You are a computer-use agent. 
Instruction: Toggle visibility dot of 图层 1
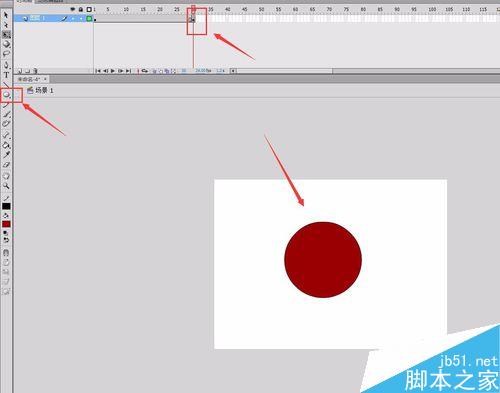73,19
